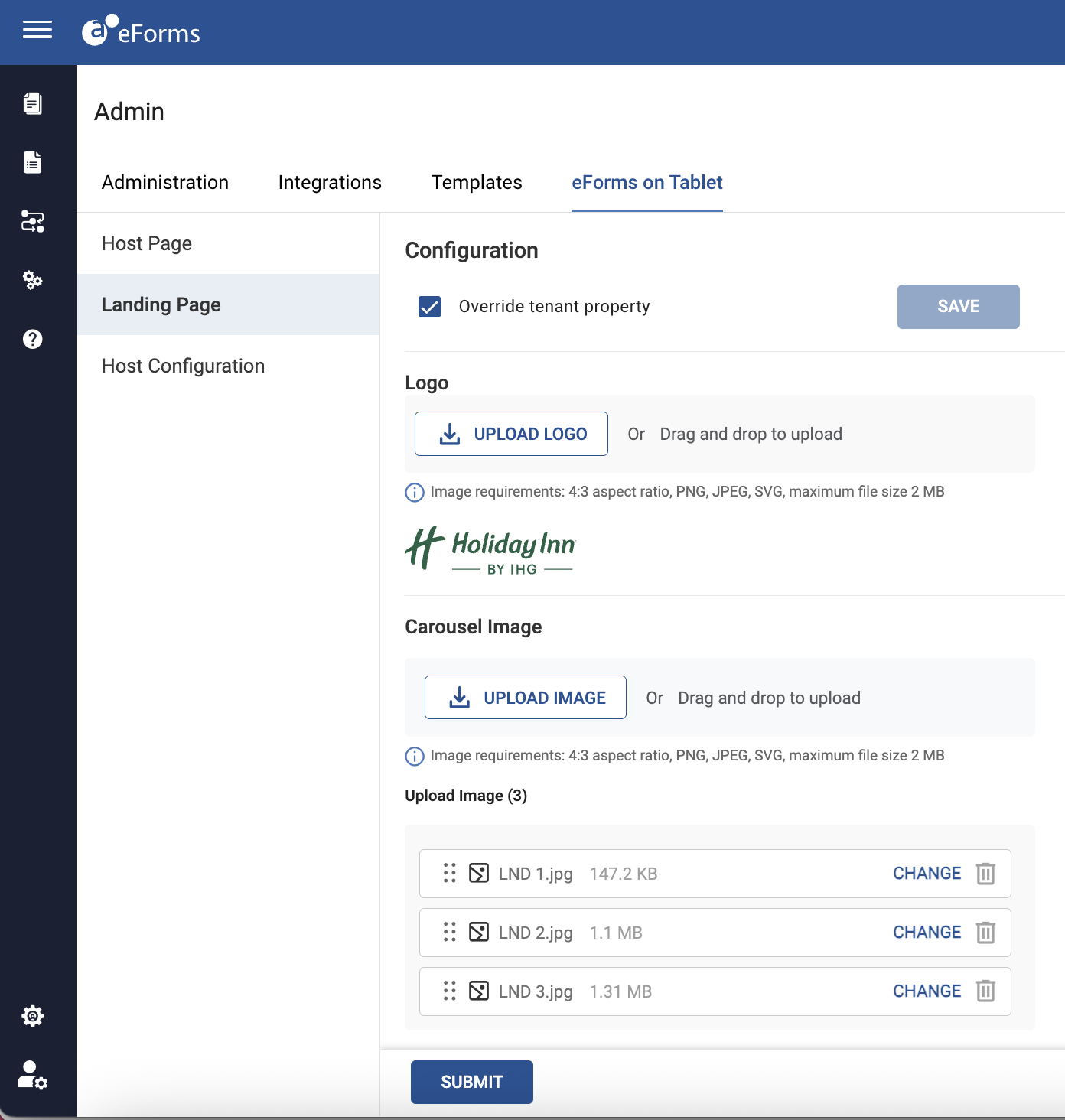Open the multiple gears sidebar icon
Viewport: 1065px width, 1120px height.
32,280
